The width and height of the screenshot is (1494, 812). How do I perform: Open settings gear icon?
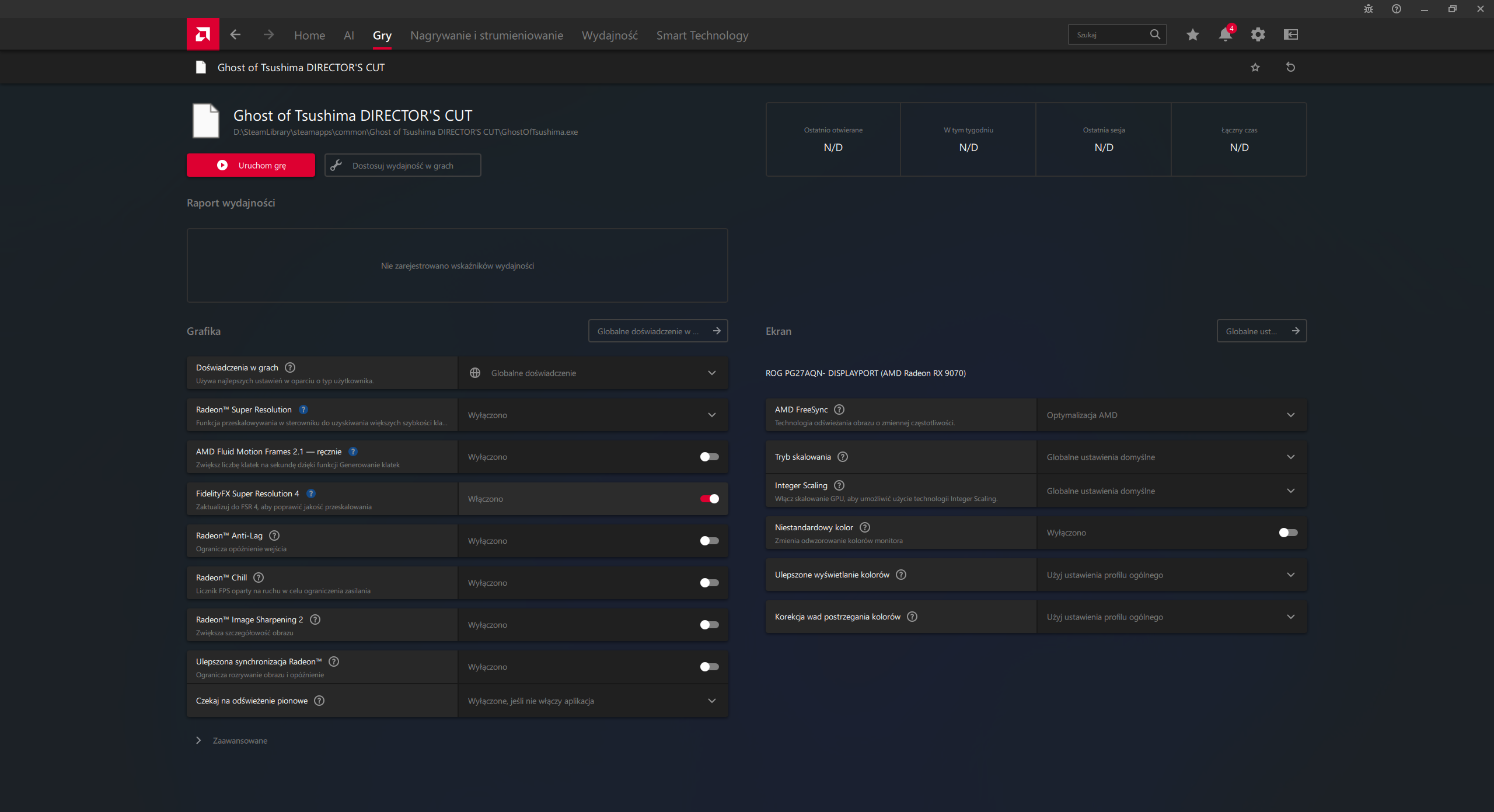(1258, 35)
